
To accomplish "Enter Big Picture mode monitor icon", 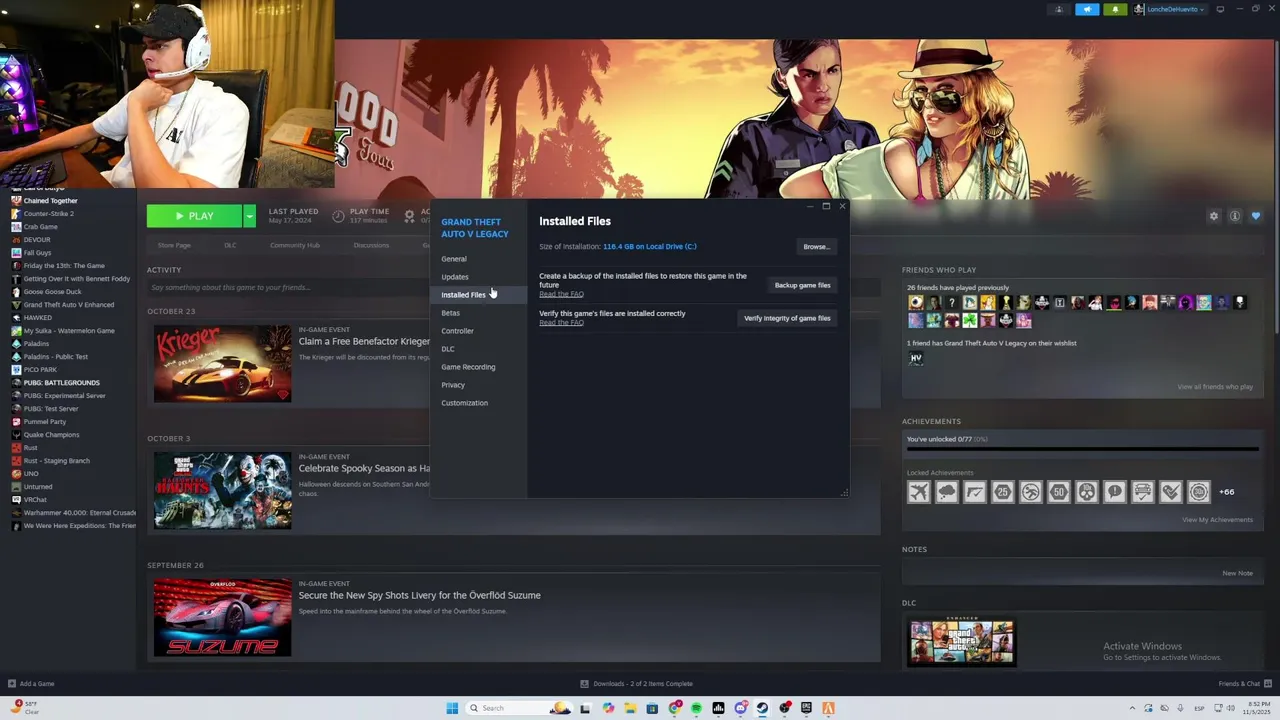I will click(1220, 9).
